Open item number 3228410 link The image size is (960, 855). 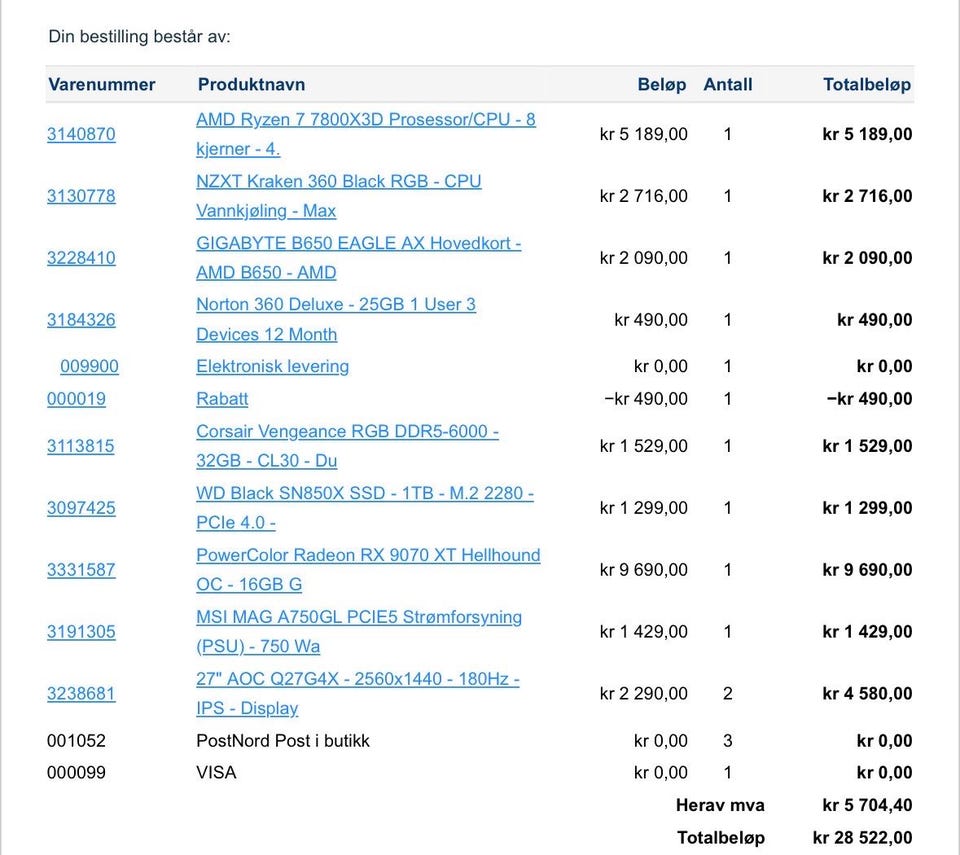pos(81,258)
